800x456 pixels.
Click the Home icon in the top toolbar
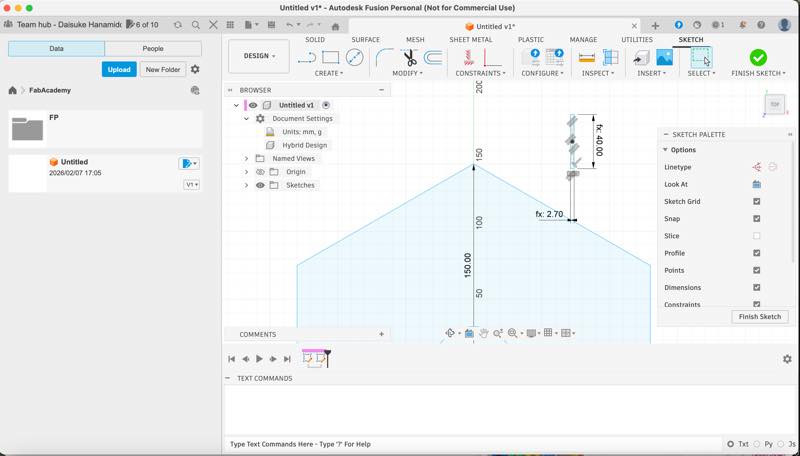pyautogui.click(x=335, y=26)
